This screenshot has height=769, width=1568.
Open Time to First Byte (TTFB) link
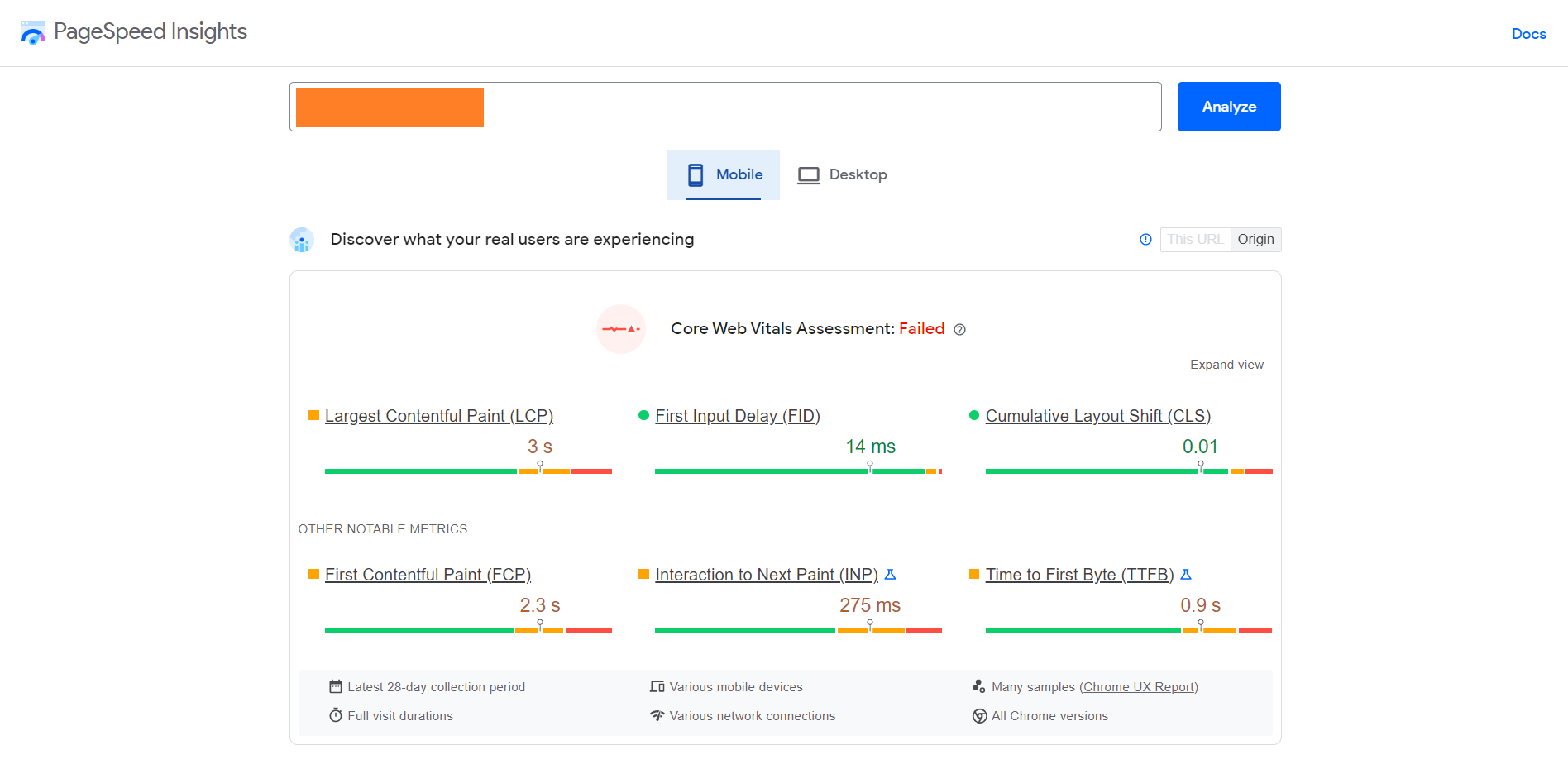pos(1079,575)
